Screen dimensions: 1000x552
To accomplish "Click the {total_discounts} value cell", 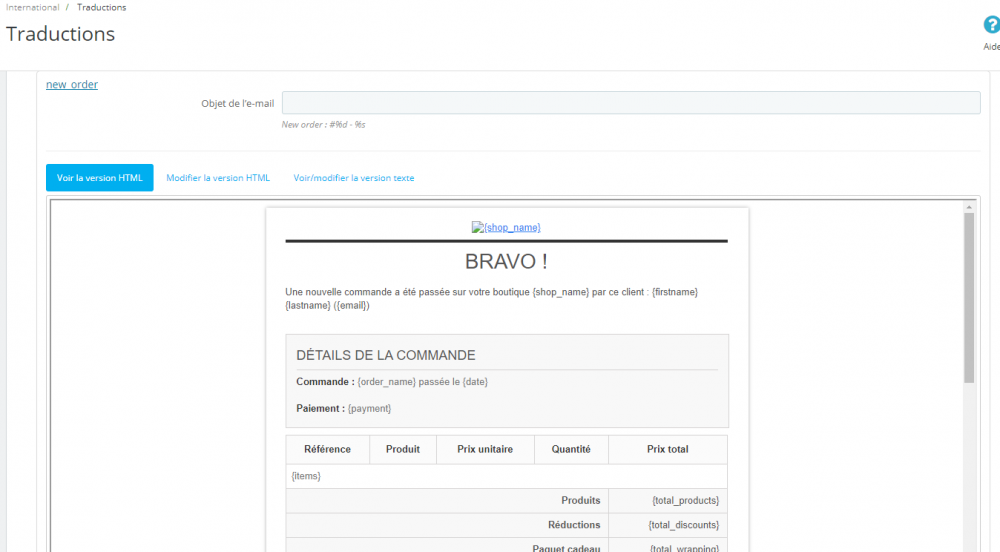I will (x=668, y=525).
